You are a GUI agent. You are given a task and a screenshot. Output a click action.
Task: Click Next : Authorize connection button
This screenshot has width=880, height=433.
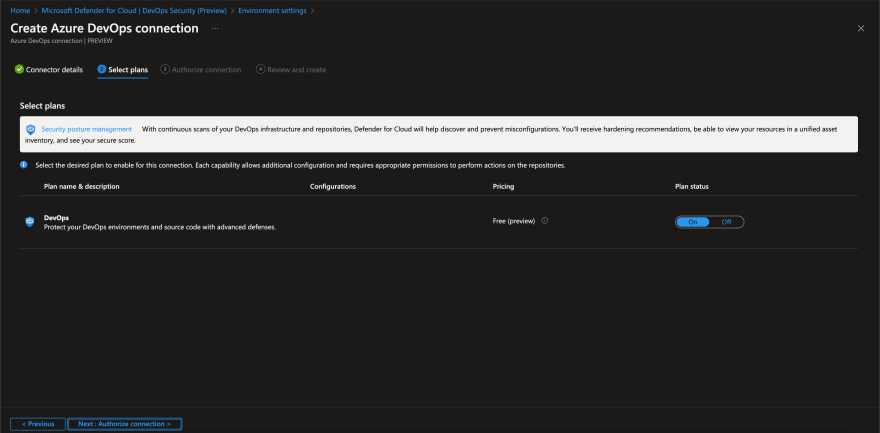[125, 424]
